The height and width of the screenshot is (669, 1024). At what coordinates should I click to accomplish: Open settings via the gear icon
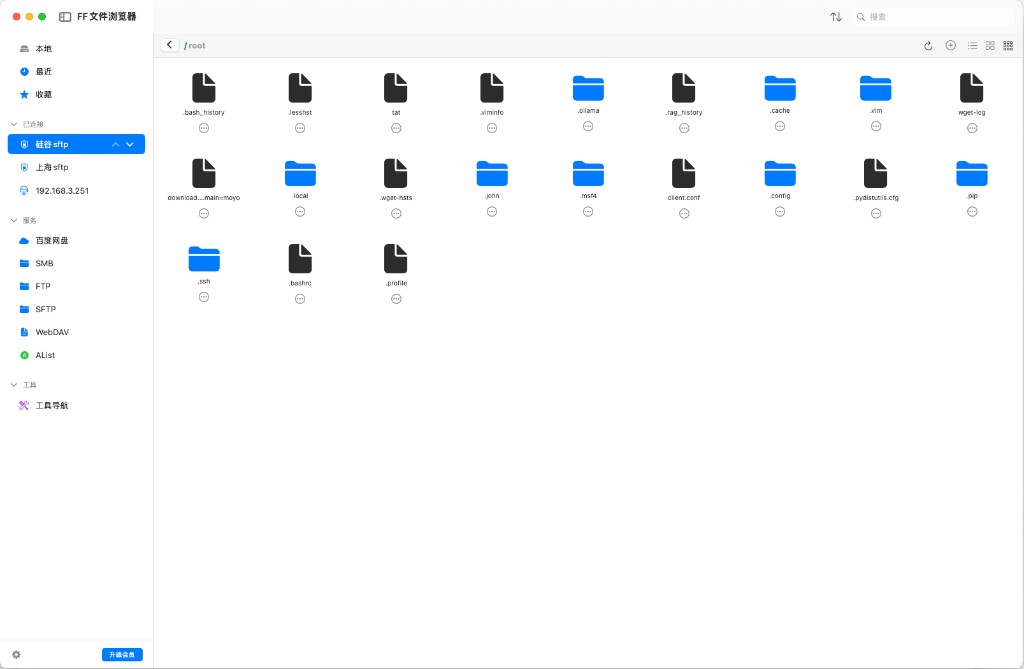tap(16, 655)
